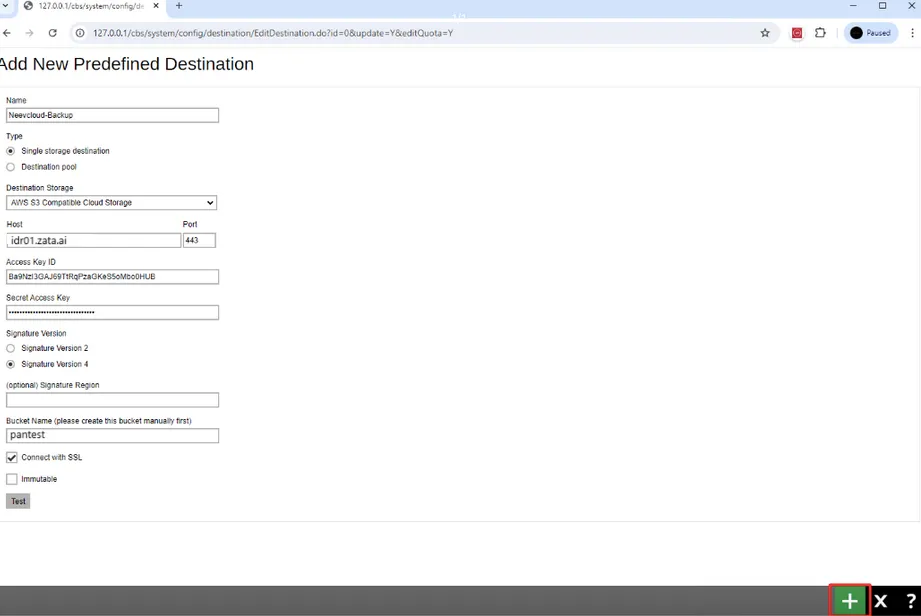The width and height of the screenshot is (921, 616).
Task: Select Destination pool option
Action: [x=11, y=167]
